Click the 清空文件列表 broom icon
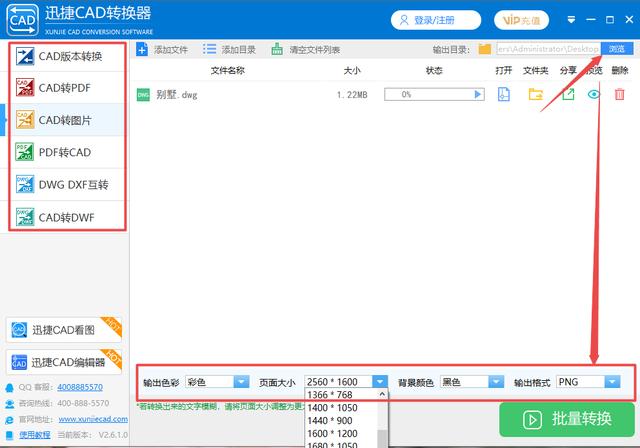Screen dimensions: 640x448 tap(277, 49)
